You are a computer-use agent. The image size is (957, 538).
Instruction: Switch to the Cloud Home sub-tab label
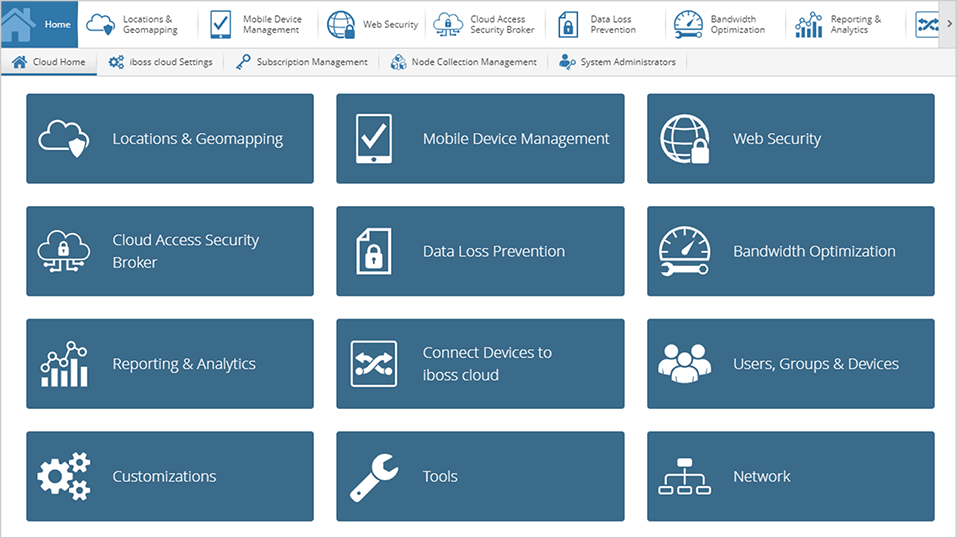59,62
